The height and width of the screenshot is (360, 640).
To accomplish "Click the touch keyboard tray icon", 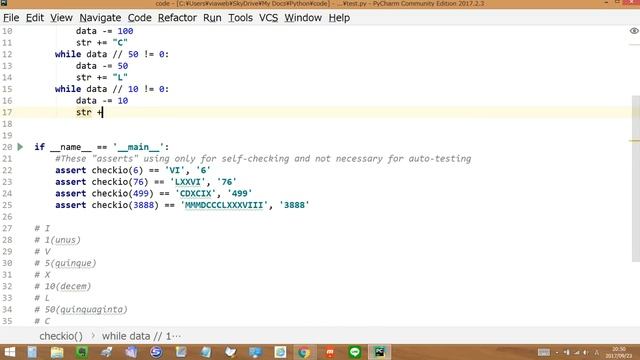I will 544,352.
